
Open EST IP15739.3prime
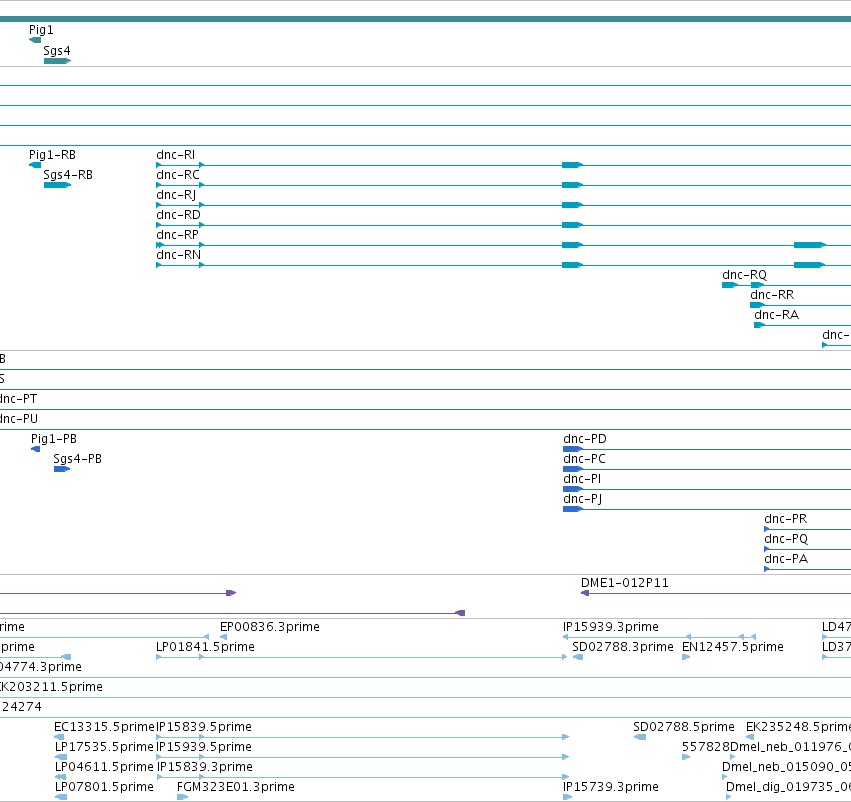coord(611,787)
